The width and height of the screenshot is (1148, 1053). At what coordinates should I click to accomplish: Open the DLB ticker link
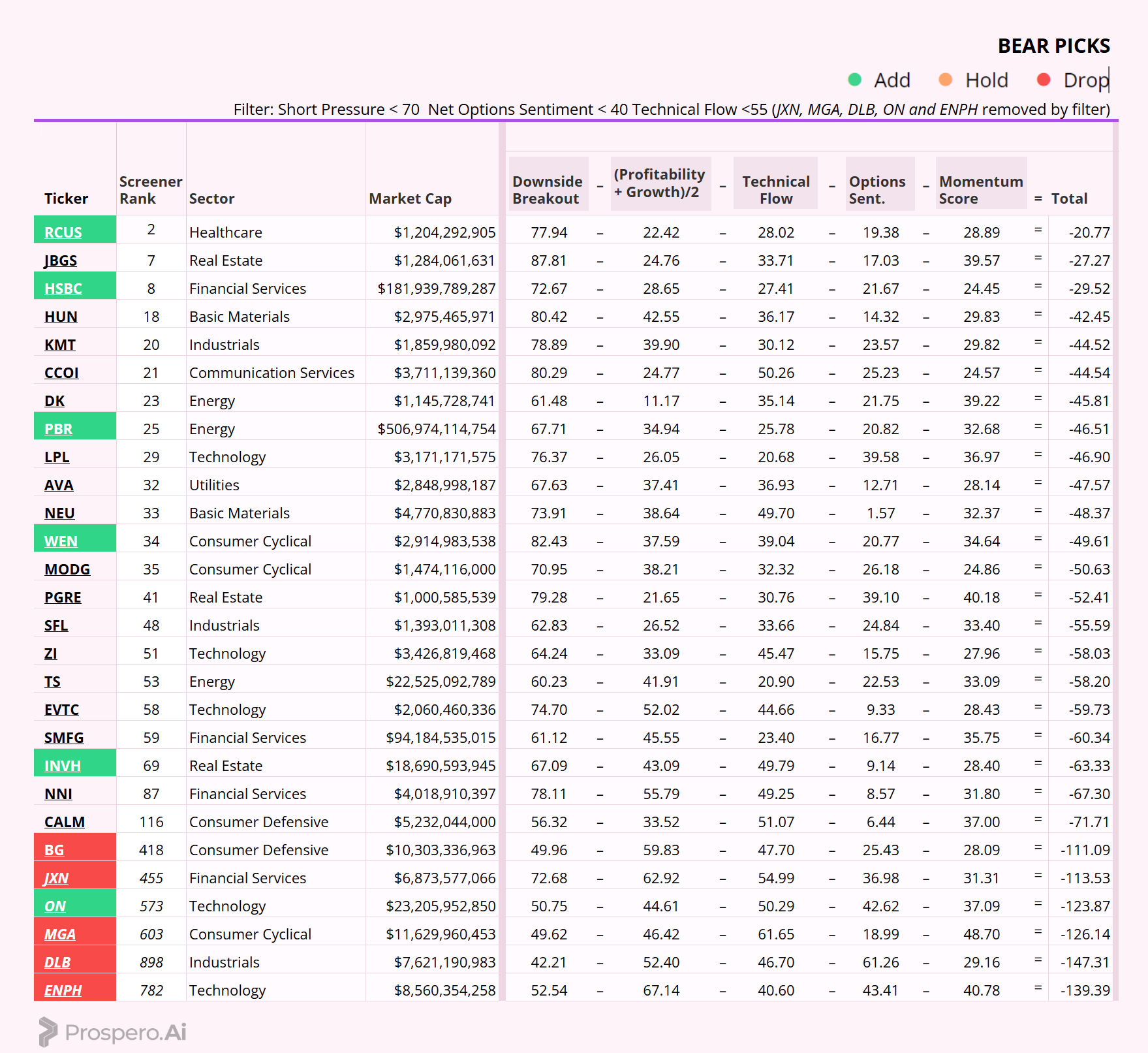point(57,962)
